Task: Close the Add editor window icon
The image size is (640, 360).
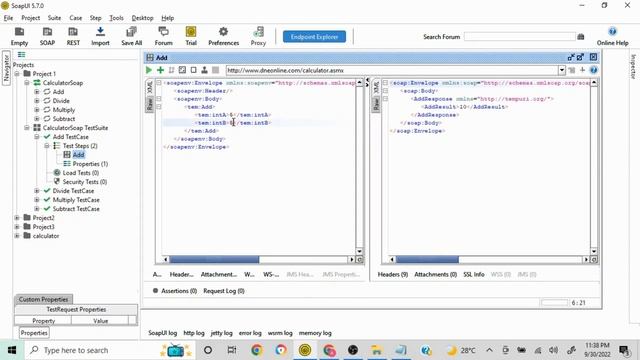Action: coord(593,57)
